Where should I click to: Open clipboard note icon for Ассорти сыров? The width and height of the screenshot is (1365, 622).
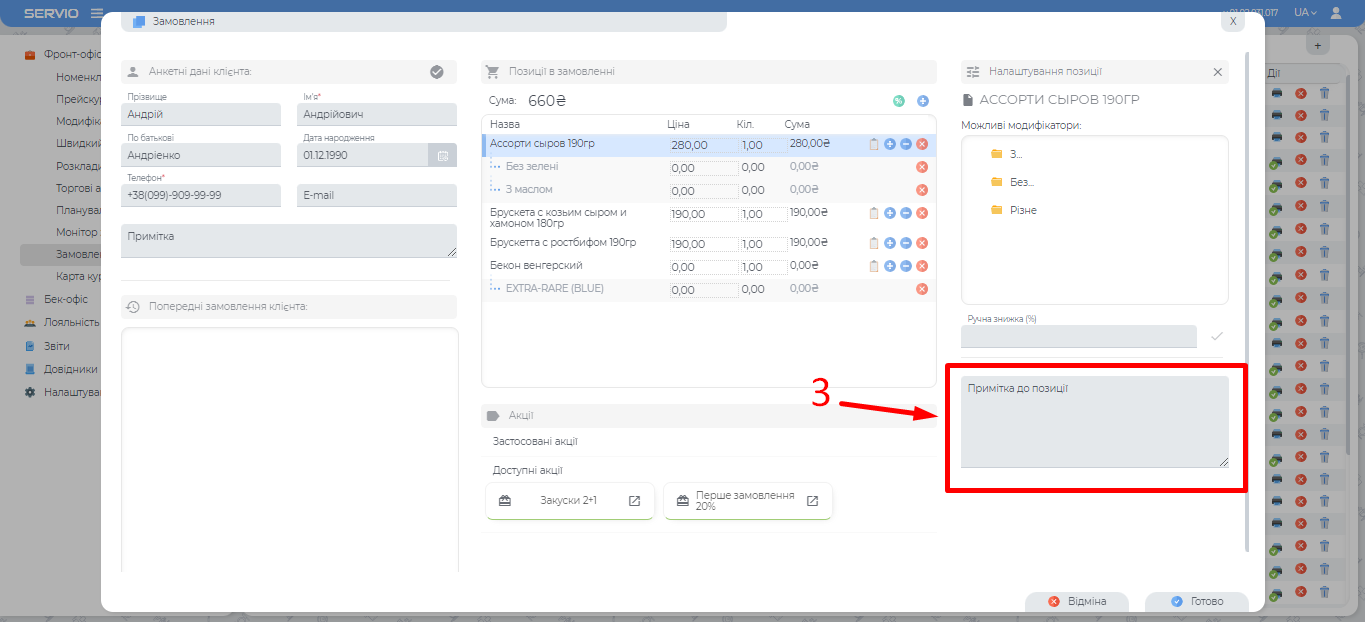click(x=874, y=144)
